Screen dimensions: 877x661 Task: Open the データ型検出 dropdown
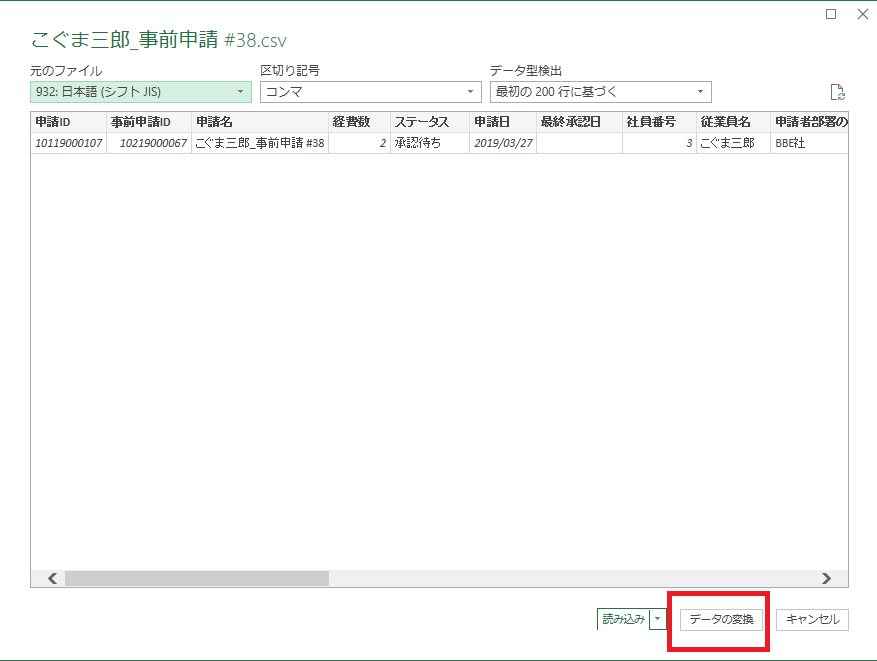601,92
